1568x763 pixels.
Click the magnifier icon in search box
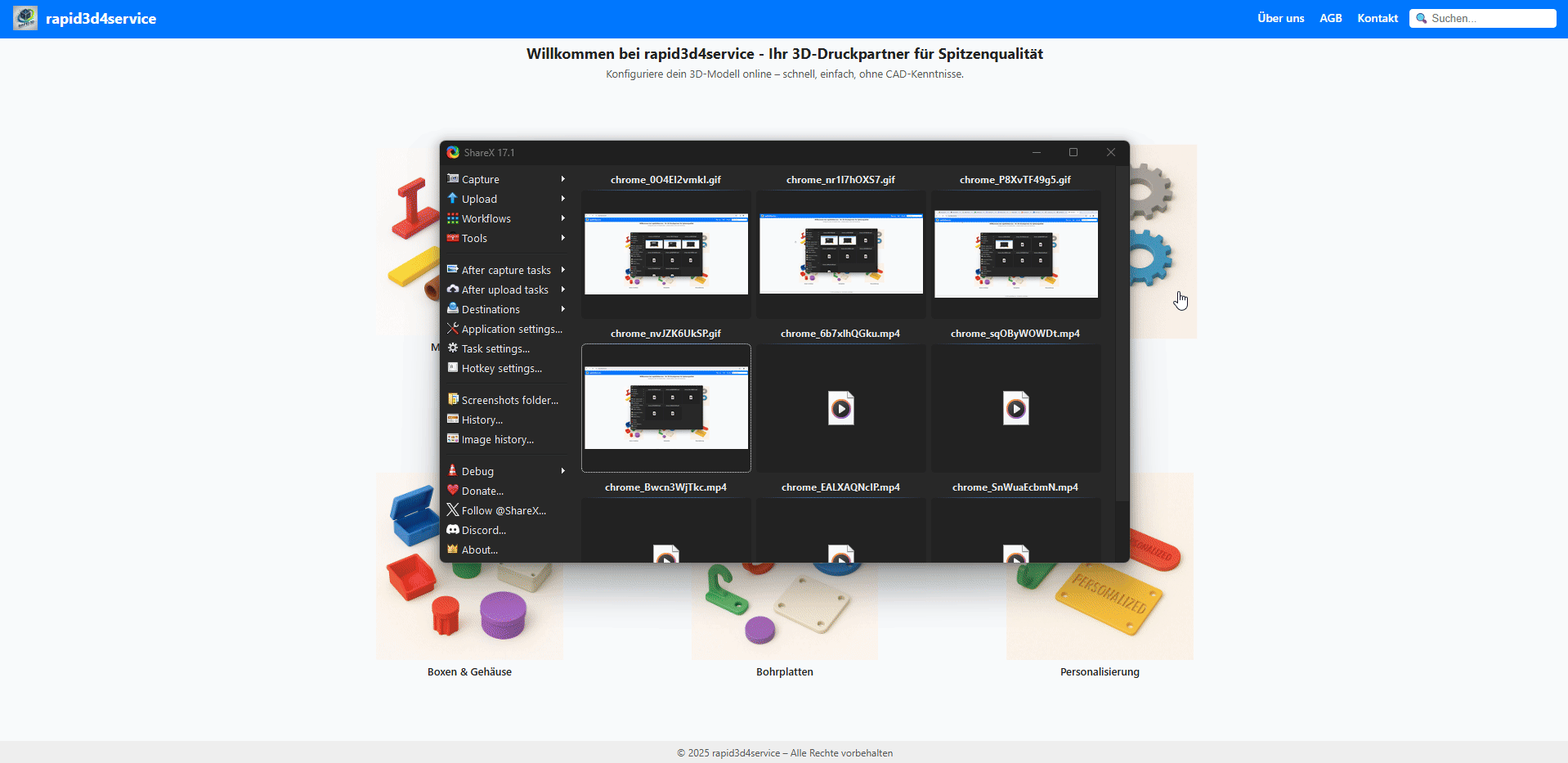(x=1422, y=18)
